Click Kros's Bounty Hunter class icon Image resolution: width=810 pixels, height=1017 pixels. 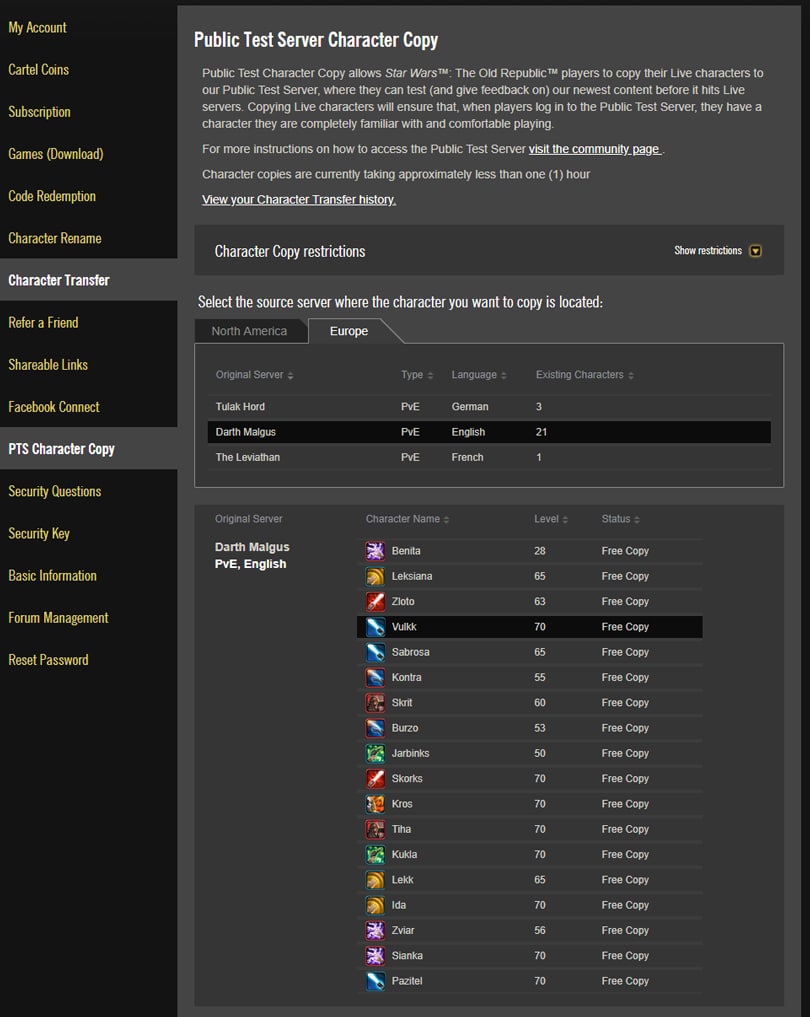375,803
